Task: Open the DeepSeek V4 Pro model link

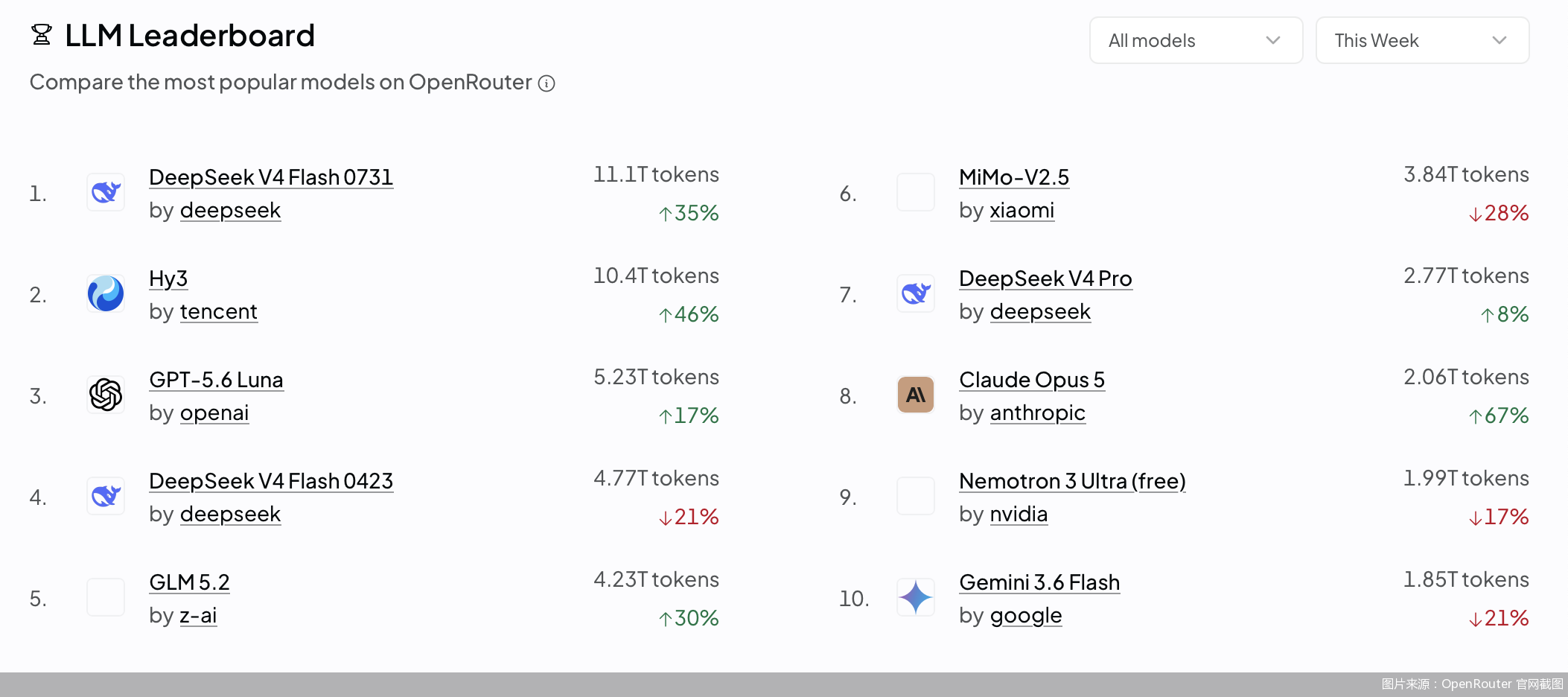Action: coord(1045,279)
